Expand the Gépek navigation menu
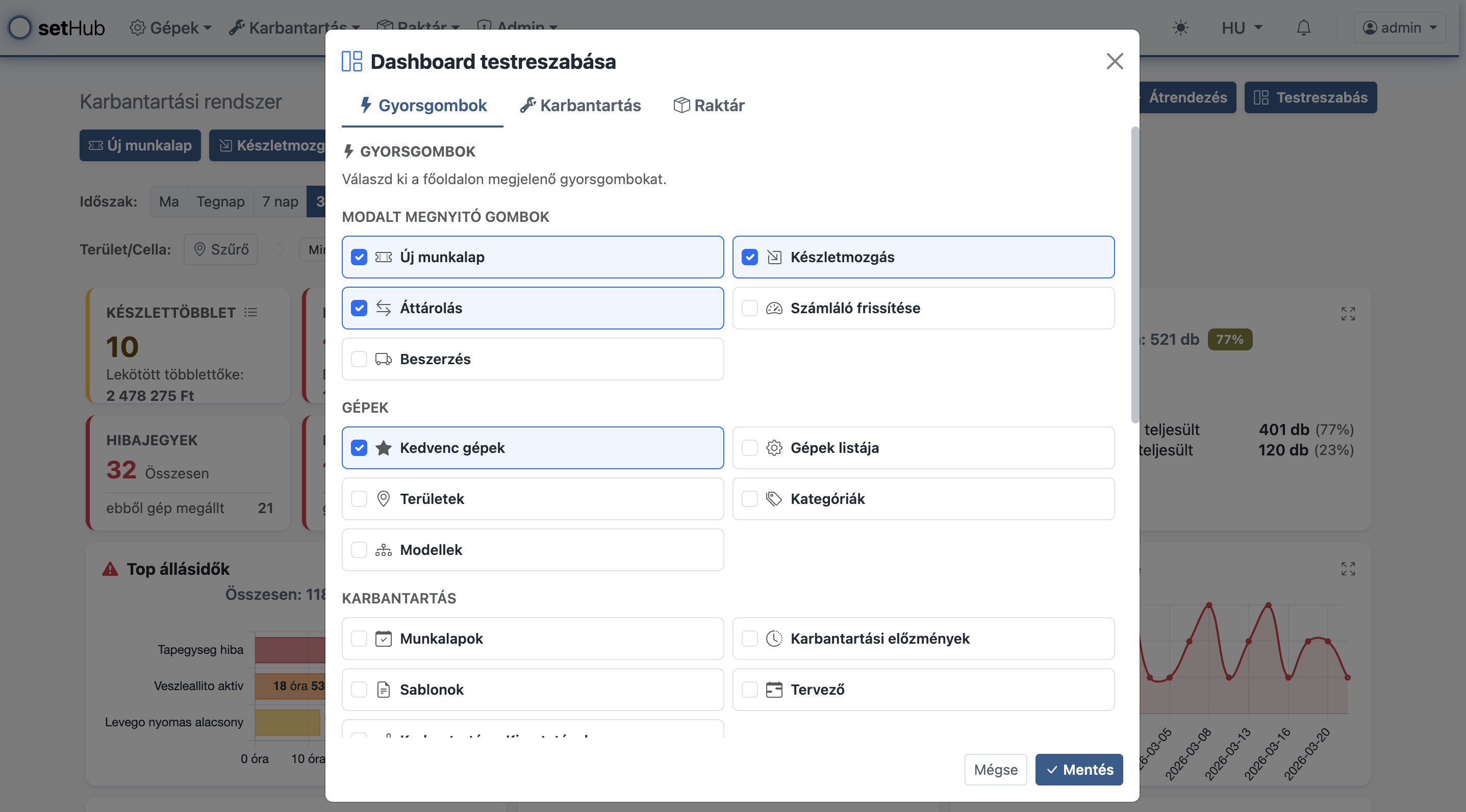The width and height of the screenshot is (1466, 812). (x=170, y=28)
